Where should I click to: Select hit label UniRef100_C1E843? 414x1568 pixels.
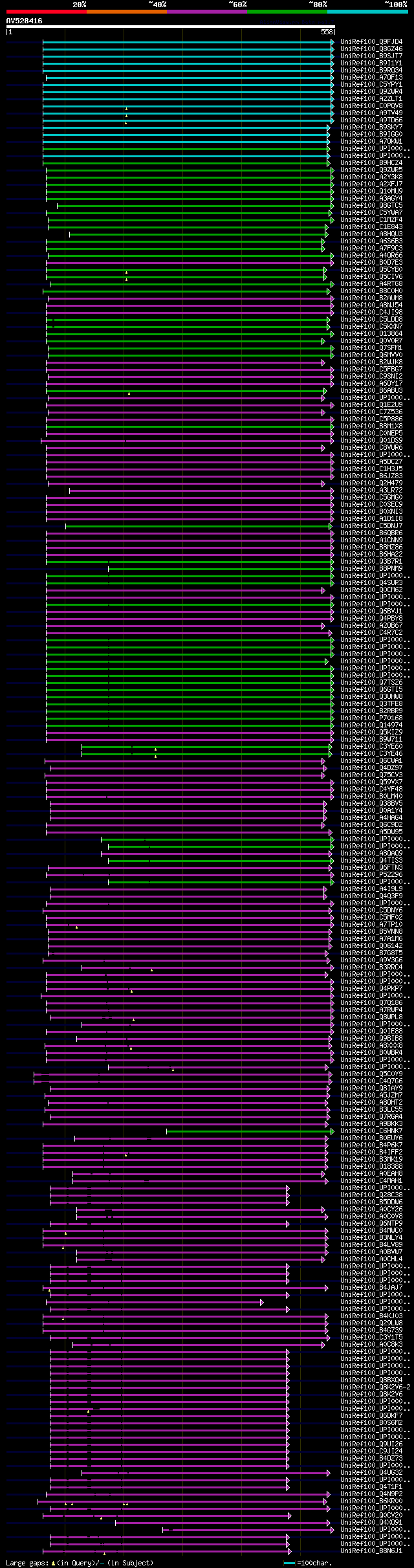pyautogui.click(x=371, y=226)
